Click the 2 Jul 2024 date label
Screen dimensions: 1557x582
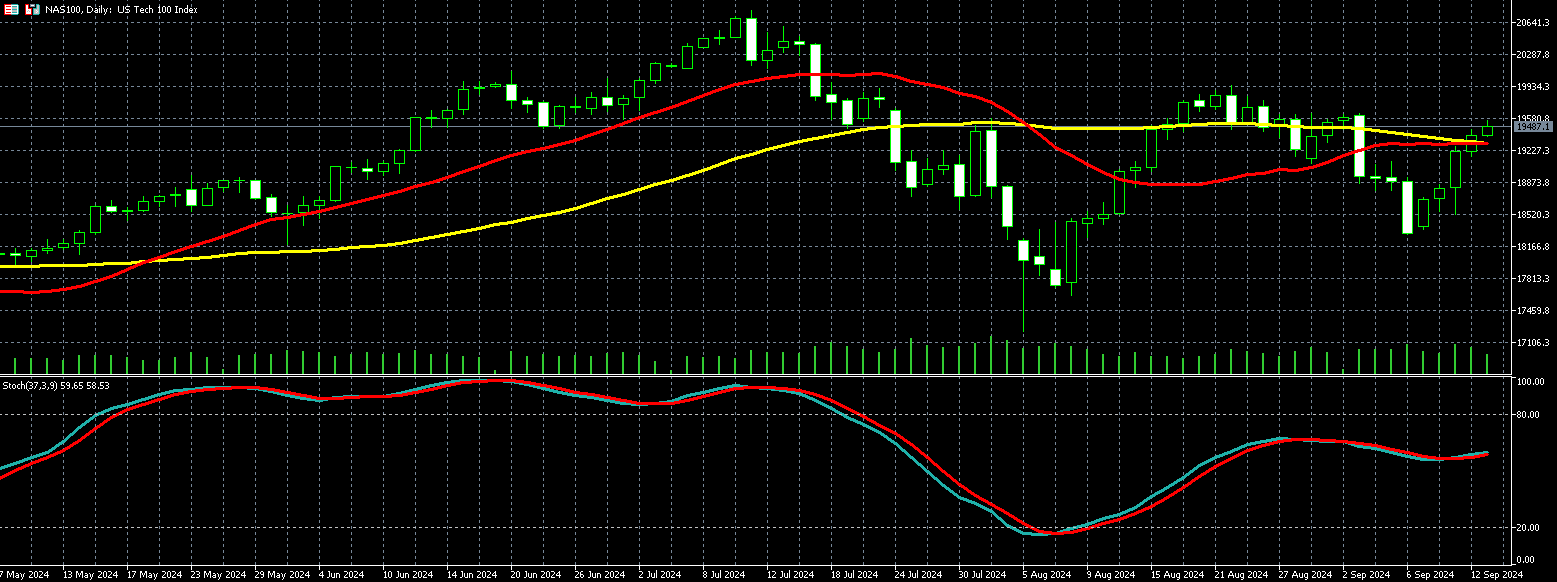pos(661,575)
